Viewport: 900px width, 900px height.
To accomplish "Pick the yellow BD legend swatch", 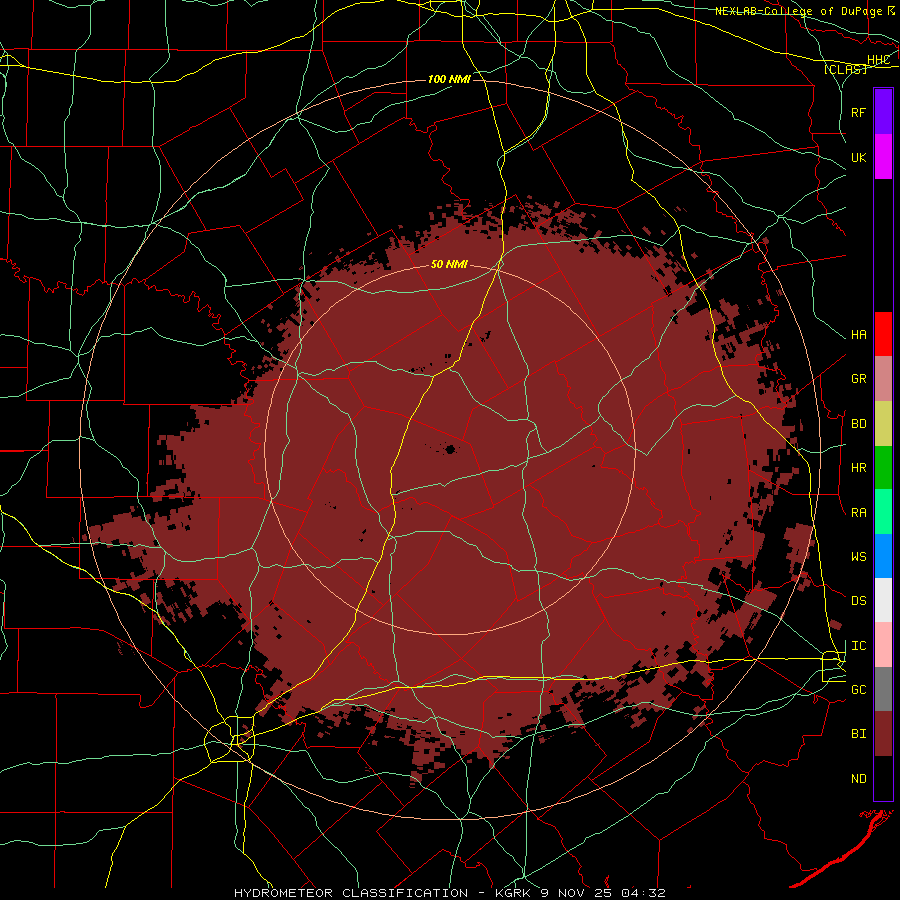I will click(x=883, y=424).
